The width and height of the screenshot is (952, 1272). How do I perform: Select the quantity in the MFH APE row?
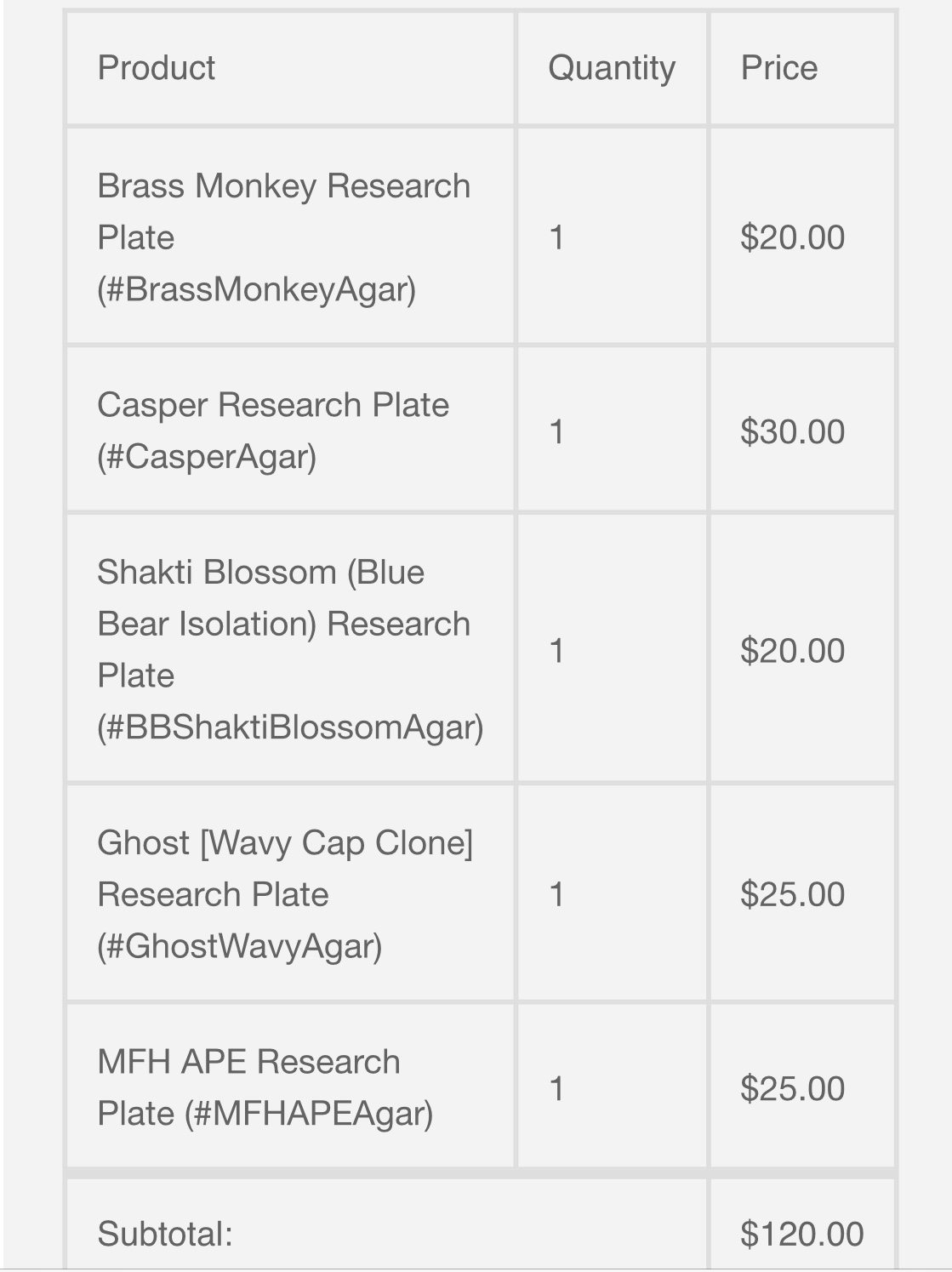556,1088
